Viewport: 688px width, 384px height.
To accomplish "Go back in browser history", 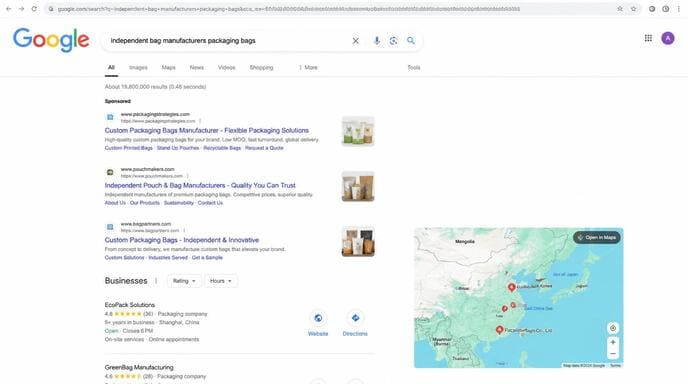I will tap(8, 9).
